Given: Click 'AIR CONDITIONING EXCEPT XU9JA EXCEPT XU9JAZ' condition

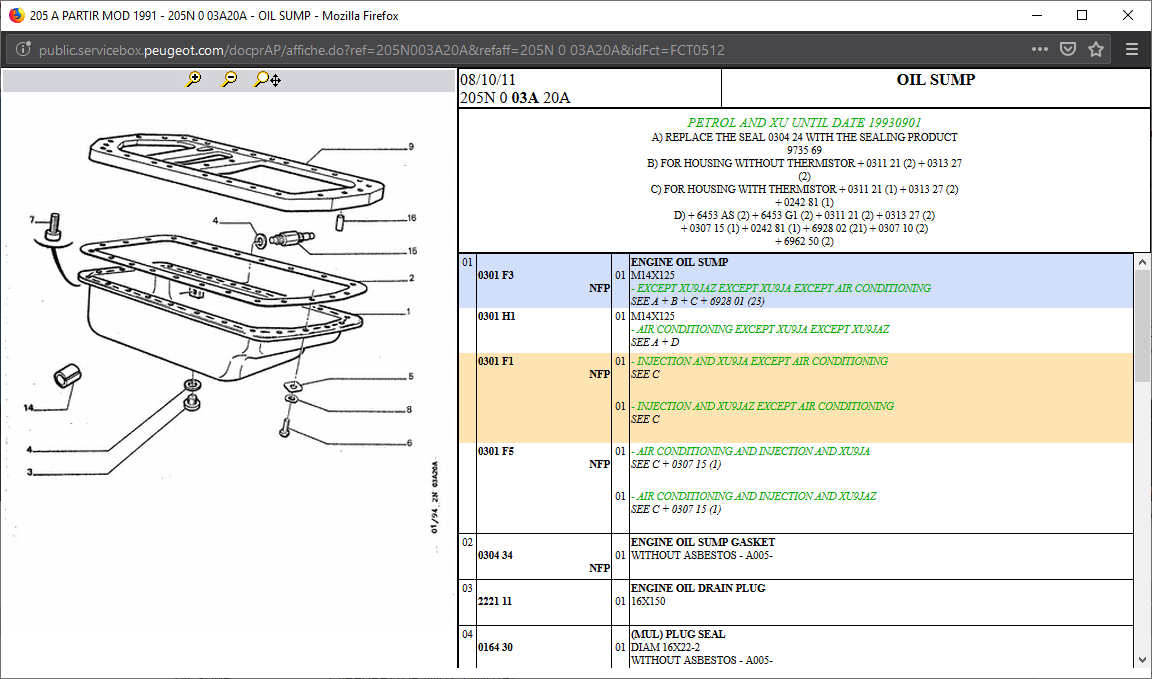Looking at the screenshot, I should pos(760,329).
